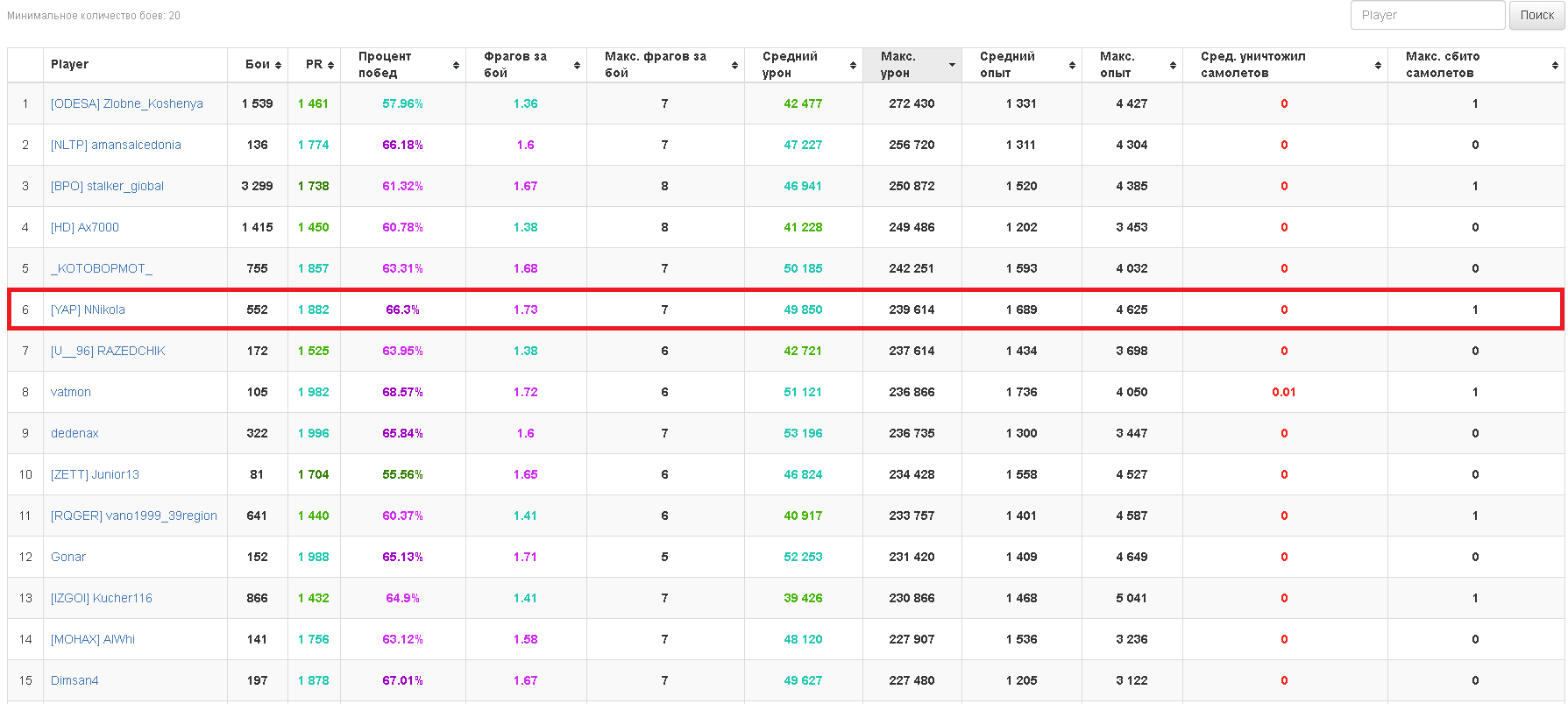Select battles count 1 539
Image resolution: width=1568 pixels, height=704 pixels.
point(257,103)
